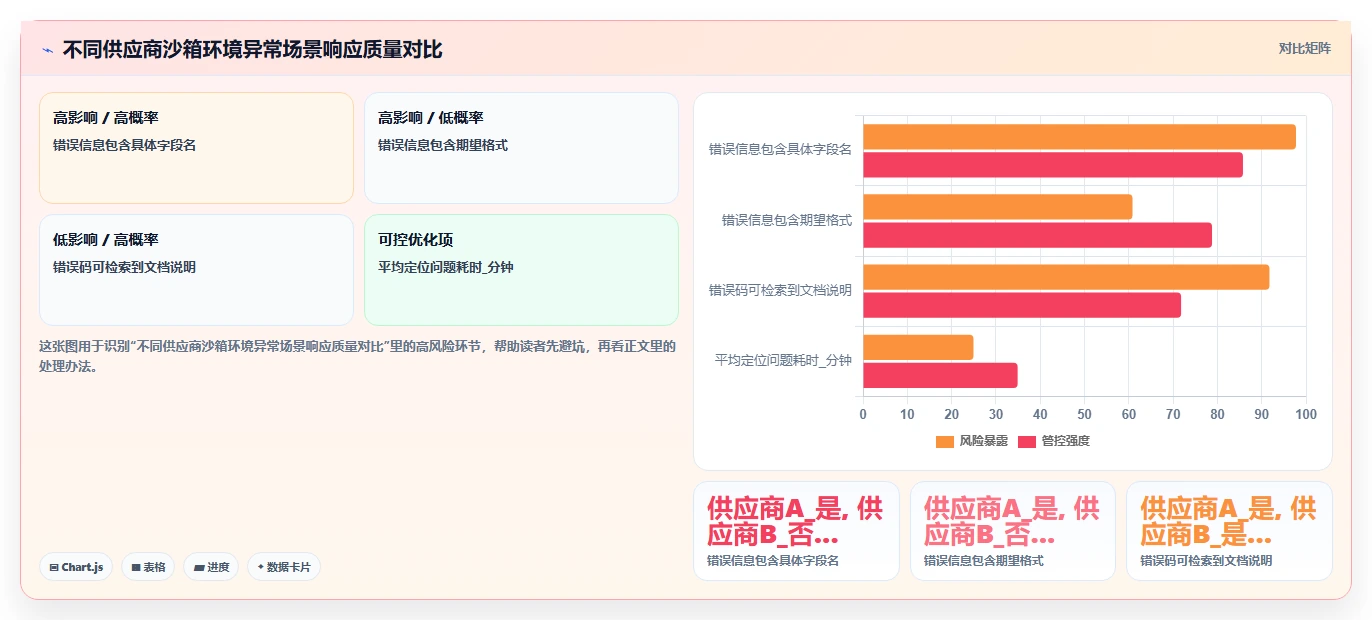Click the 对比矩阵 label in header

[1305, 48]
